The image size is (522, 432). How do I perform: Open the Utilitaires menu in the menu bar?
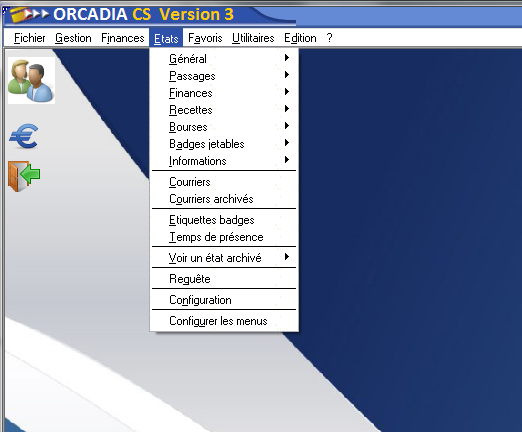tap(253, 38)
